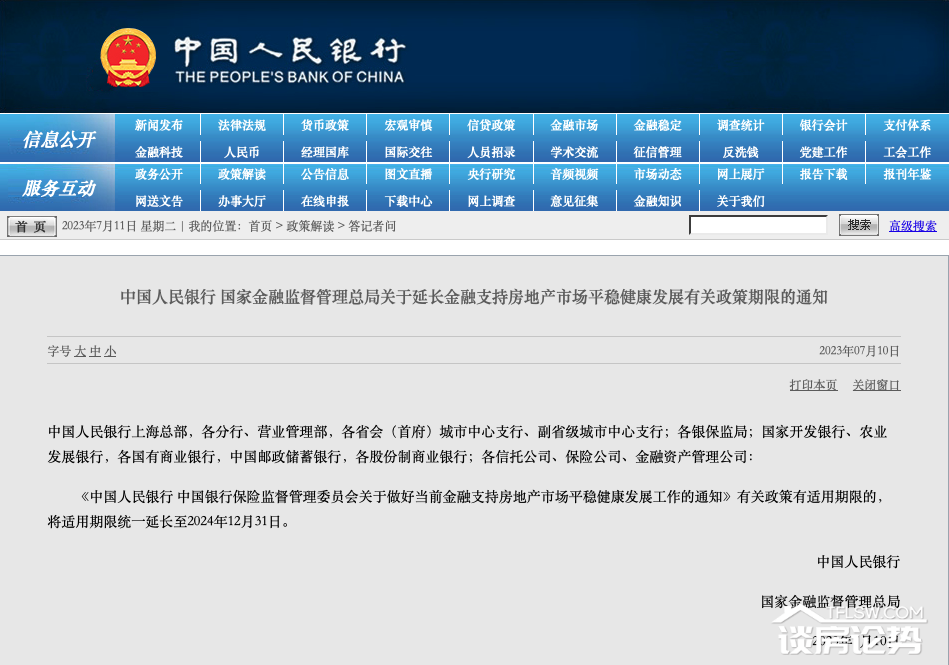The width and height of the screenshot is (949, 665).
Task: Select 在线申报 in the navigation
Action: (325, 201)
